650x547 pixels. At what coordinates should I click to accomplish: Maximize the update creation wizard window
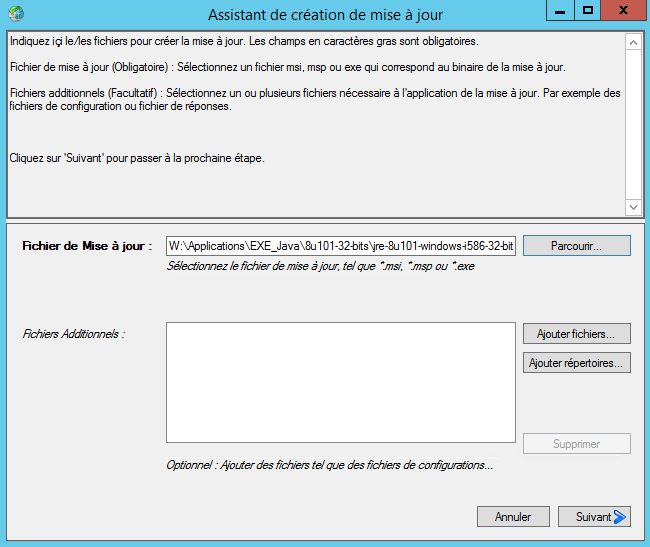(x=589, y=11)
